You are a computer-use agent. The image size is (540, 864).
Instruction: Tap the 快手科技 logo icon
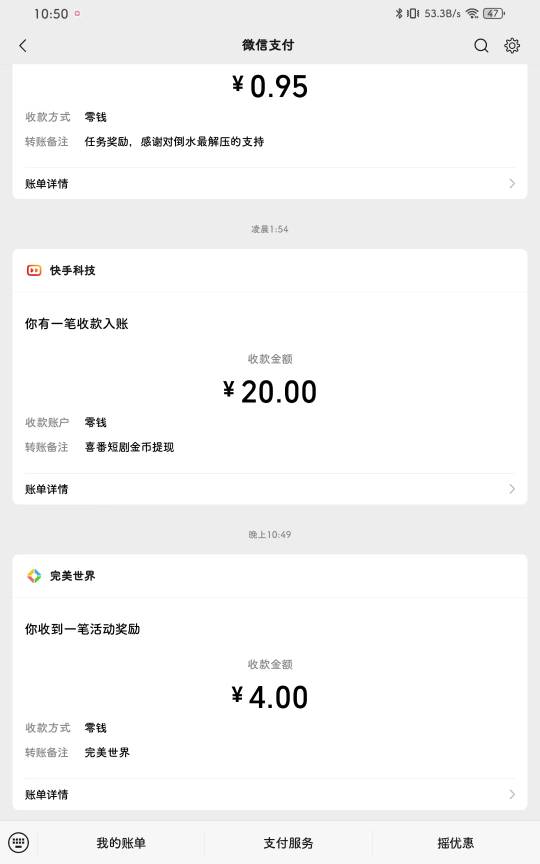tap(34, 270)
